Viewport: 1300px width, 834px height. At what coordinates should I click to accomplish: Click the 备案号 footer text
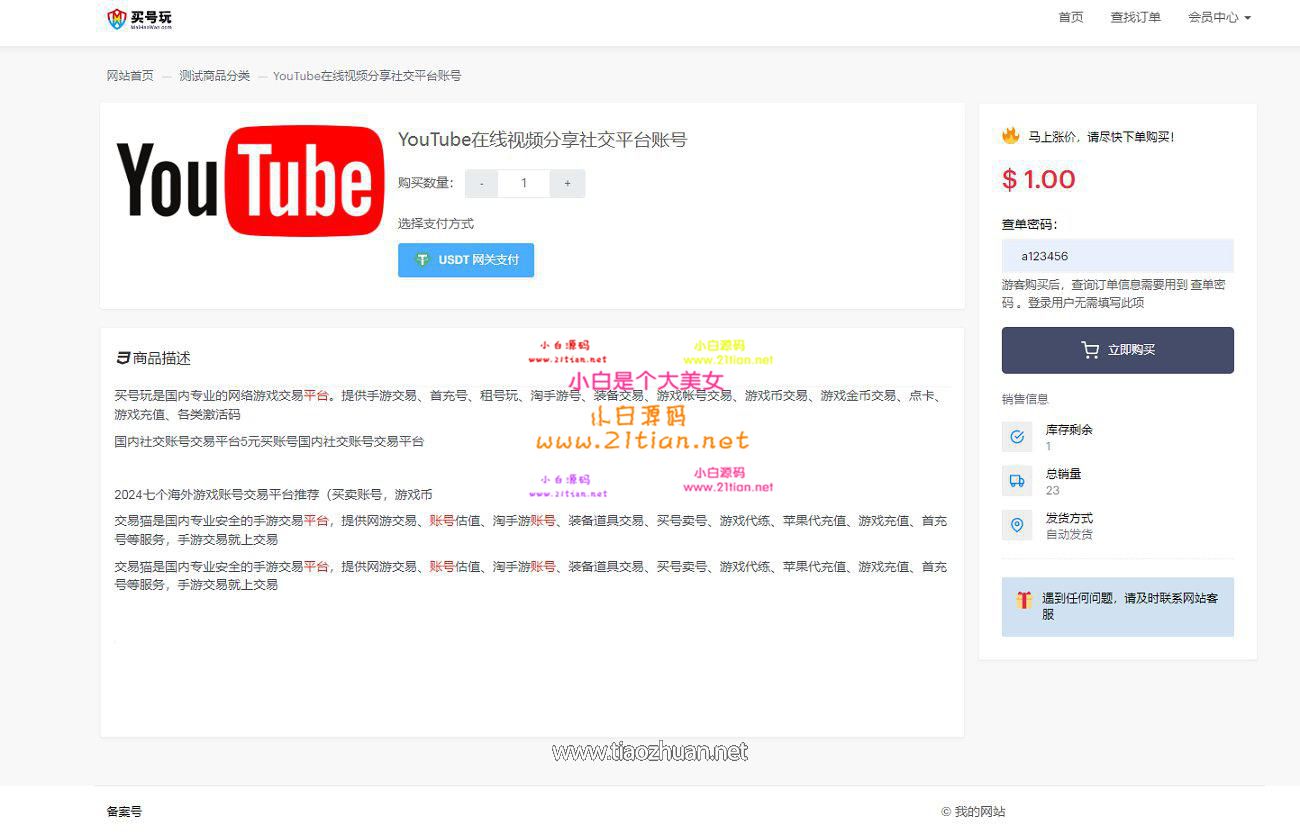[125, 812]
